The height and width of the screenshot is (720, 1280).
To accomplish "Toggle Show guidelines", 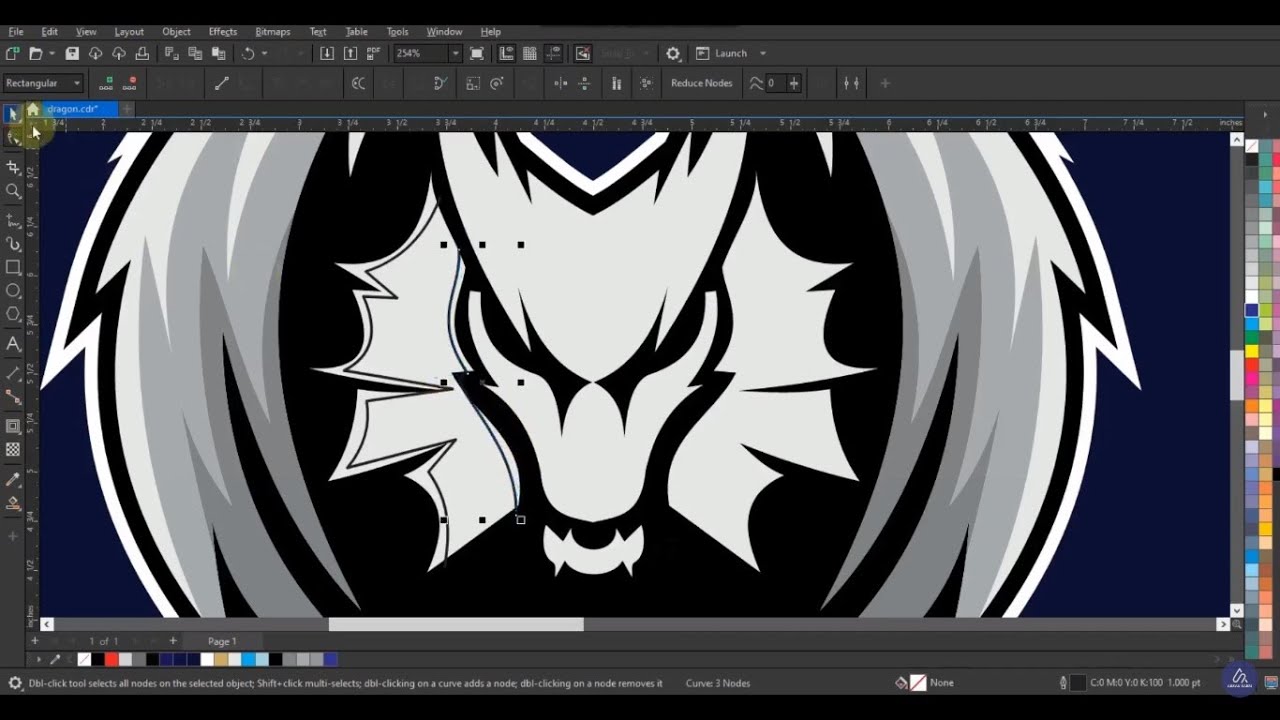I will tap(553, 53).
